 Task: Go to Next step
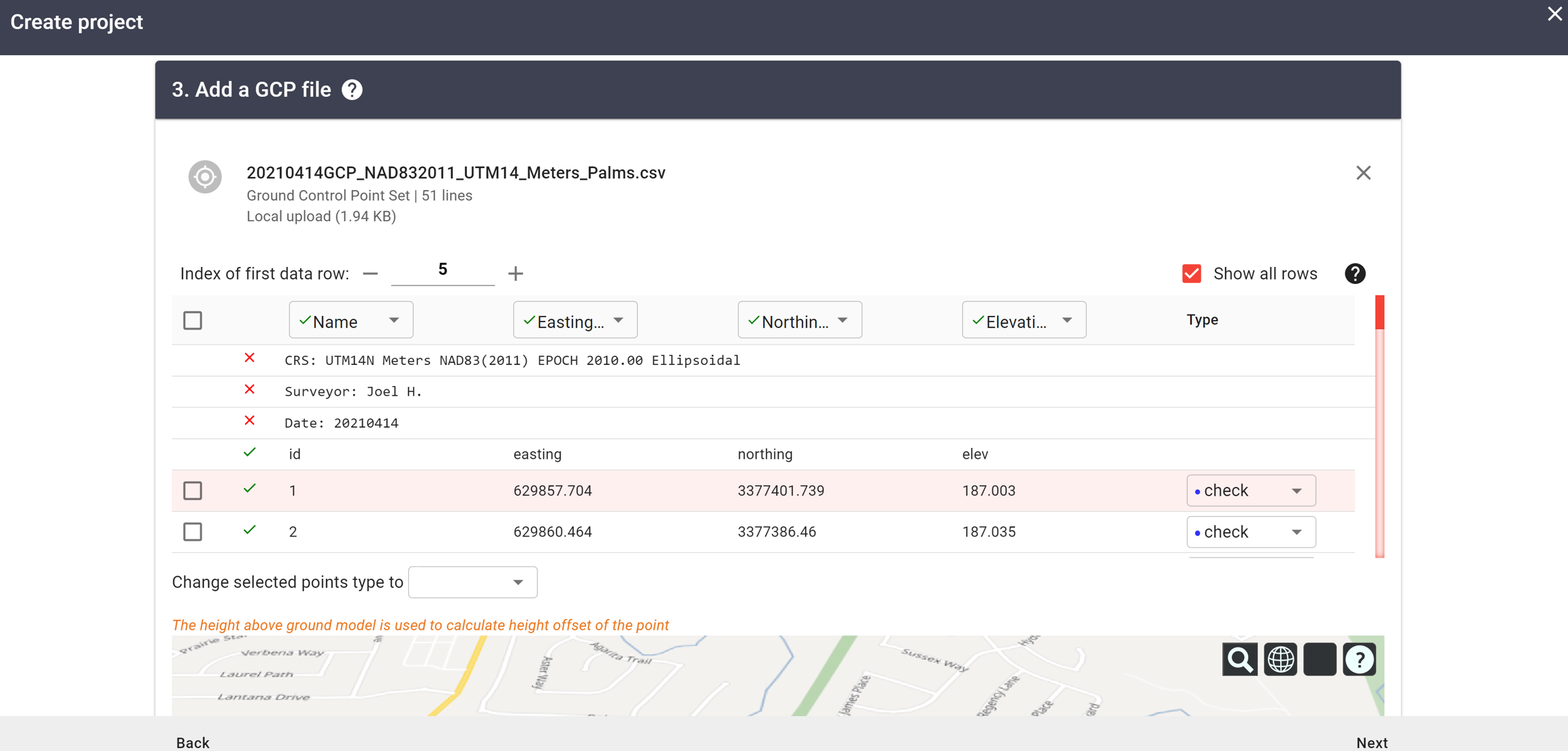(1371, 742)
